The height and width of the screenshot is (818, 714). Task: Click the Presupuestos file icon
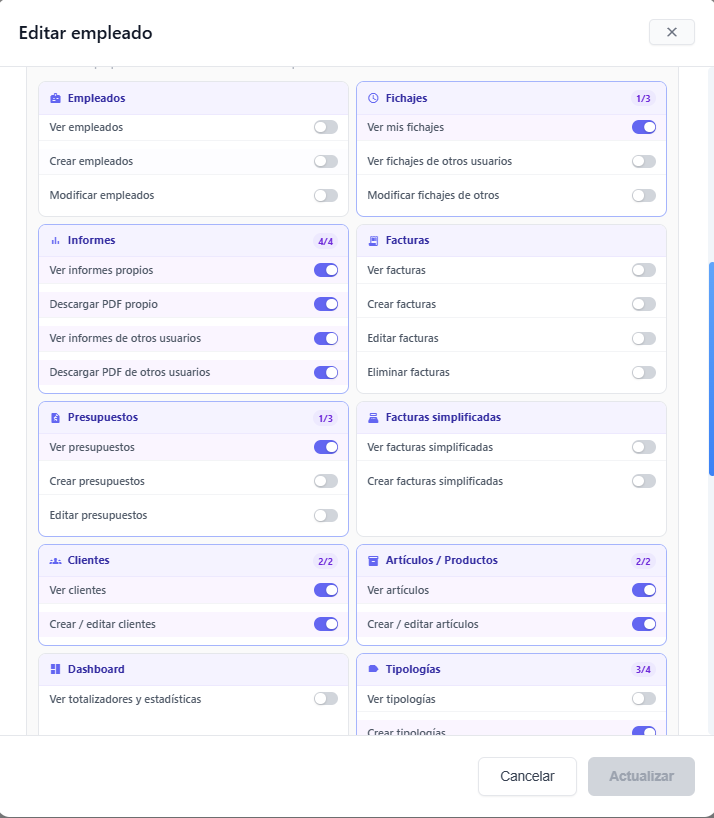pyautogui.click(x=55, y=417)
